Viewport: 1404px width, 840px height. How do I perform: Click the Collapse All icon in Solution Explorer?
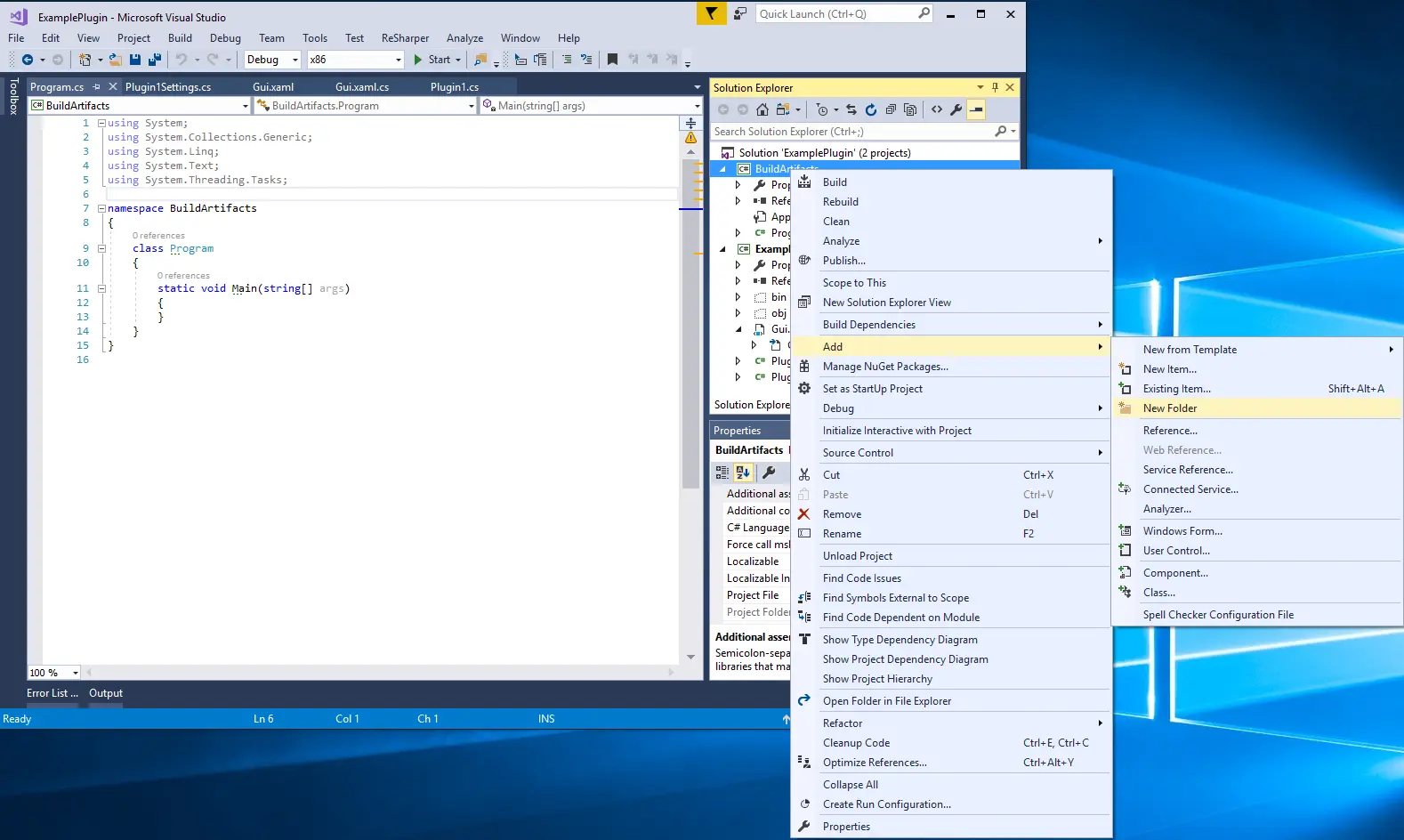pos(891,109)
